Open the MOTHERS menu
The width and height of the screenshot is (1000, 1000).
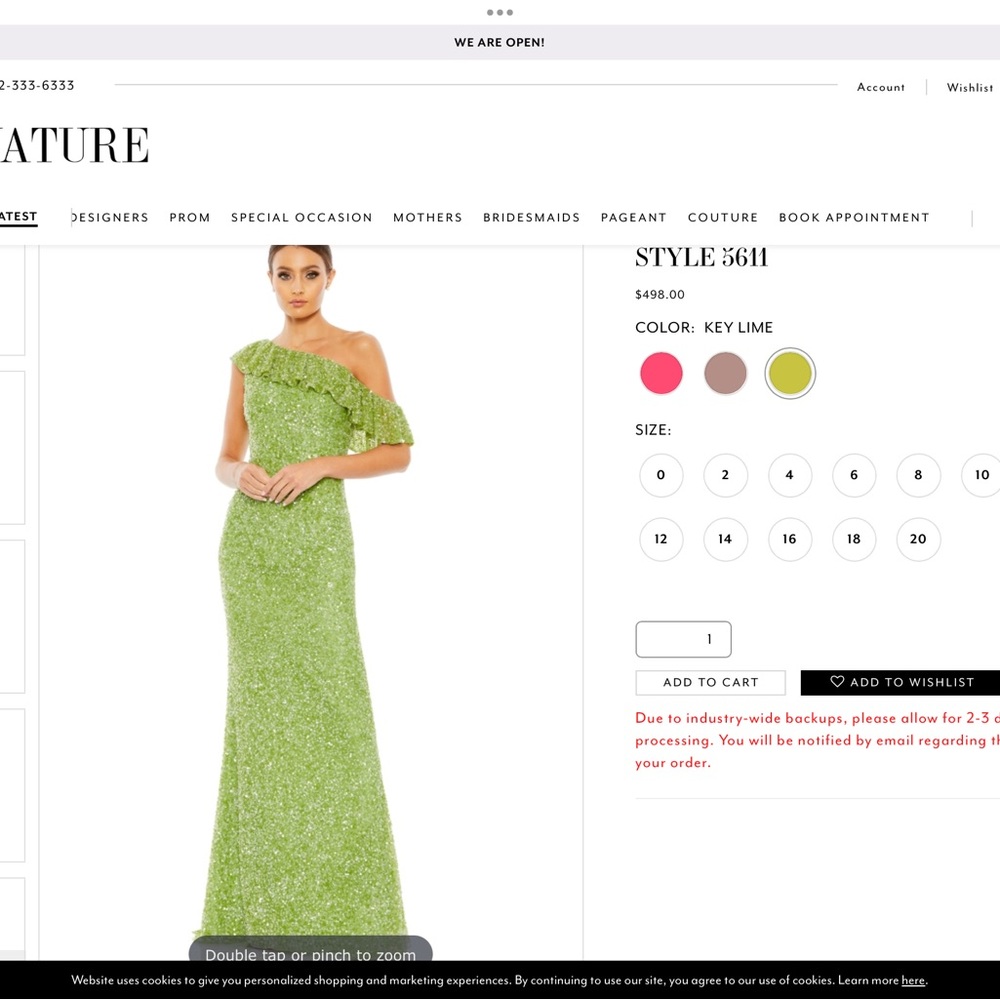coord(428,217)
